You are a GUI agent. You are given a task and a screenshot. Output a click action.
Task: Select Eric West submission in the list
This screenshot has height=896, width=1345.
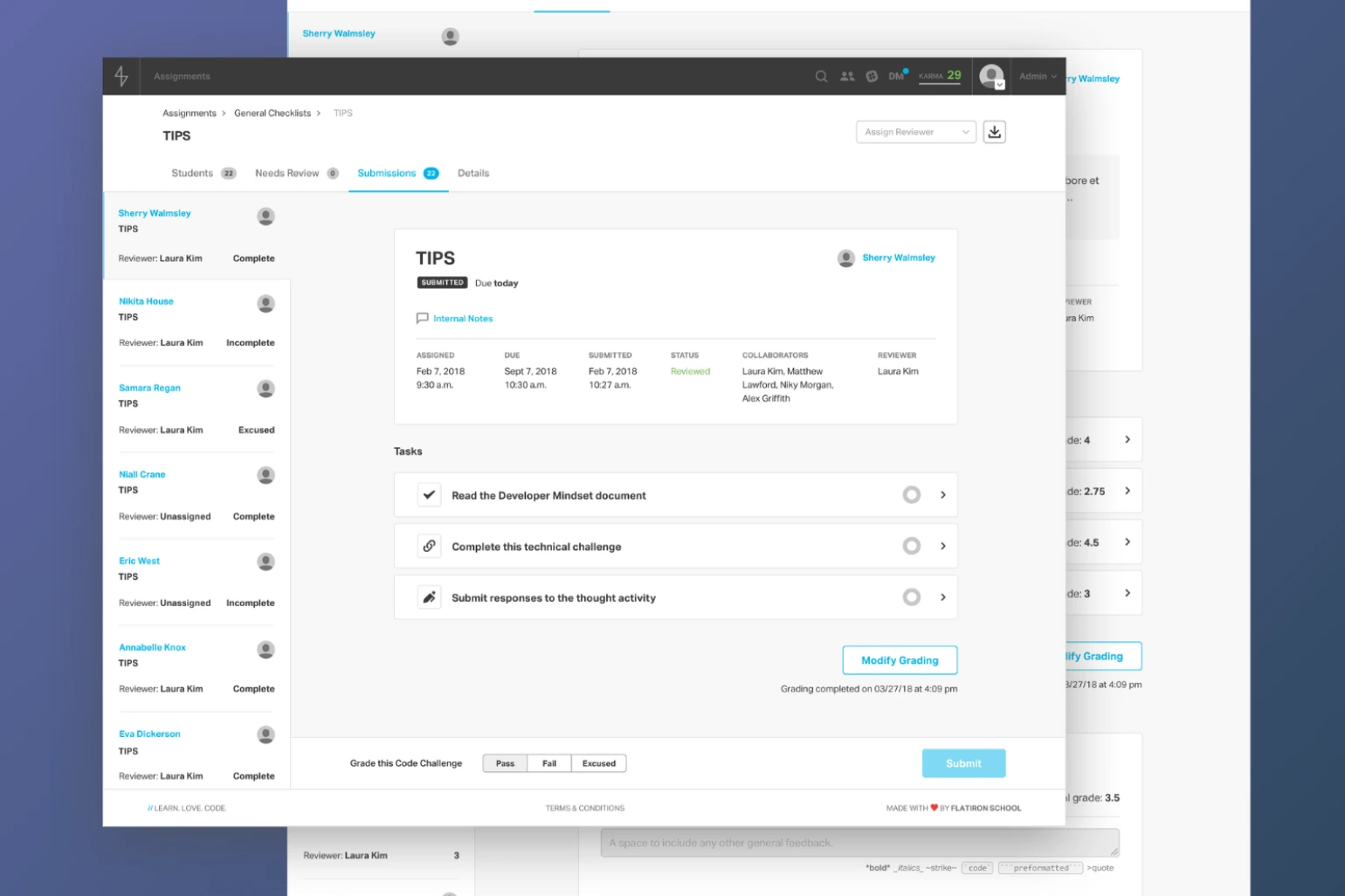(197, 582)
